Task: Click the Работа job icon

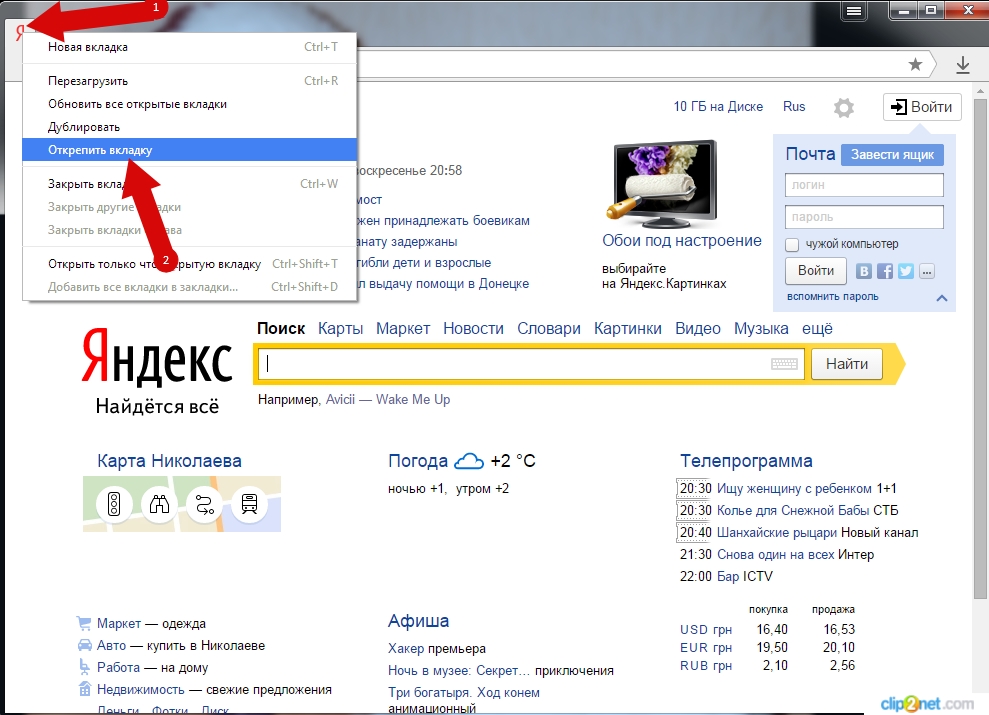Action: tap(84, 666)
